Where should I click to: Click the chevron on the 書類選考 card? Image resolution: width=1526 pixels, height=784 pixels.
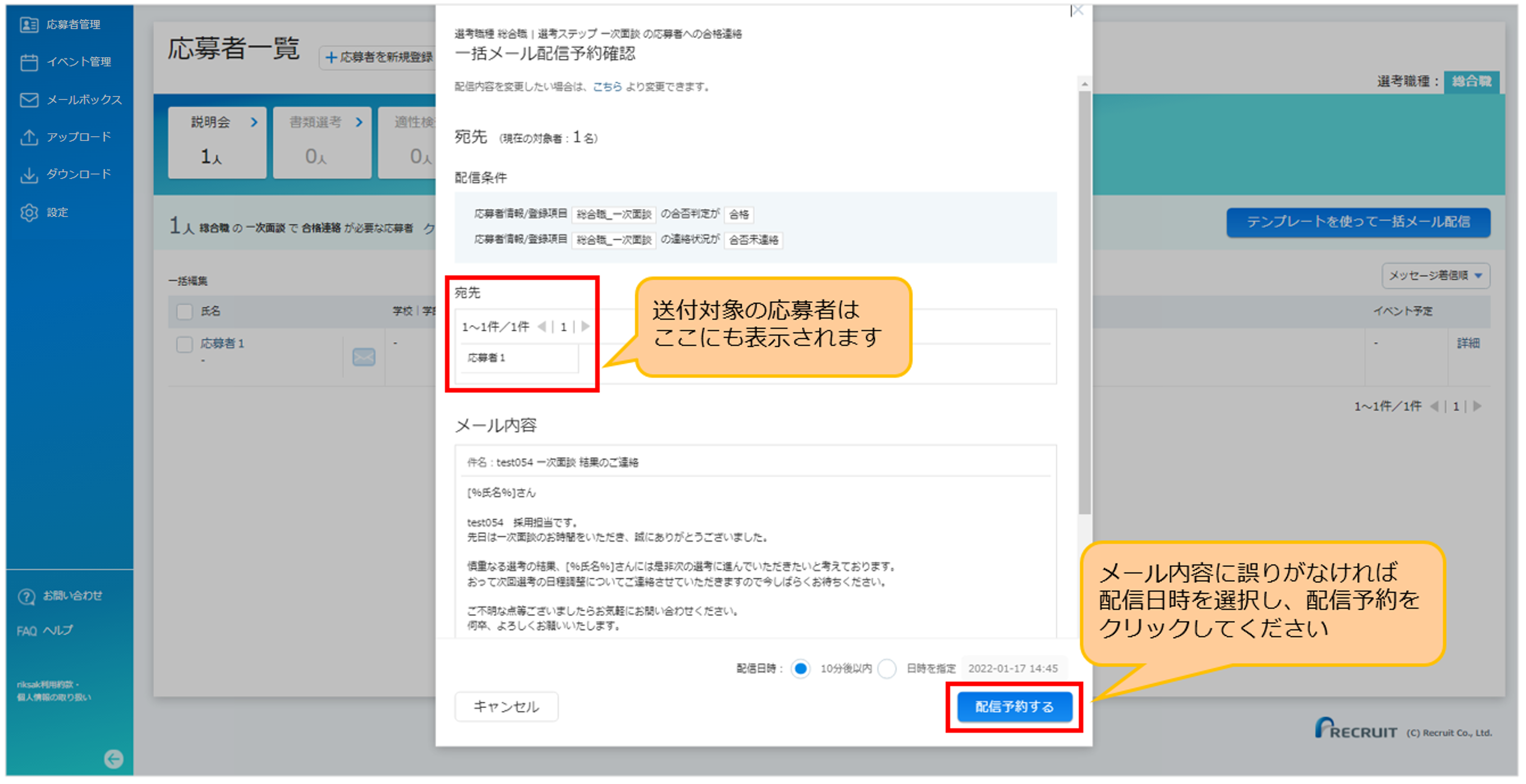tap(359, 122)
